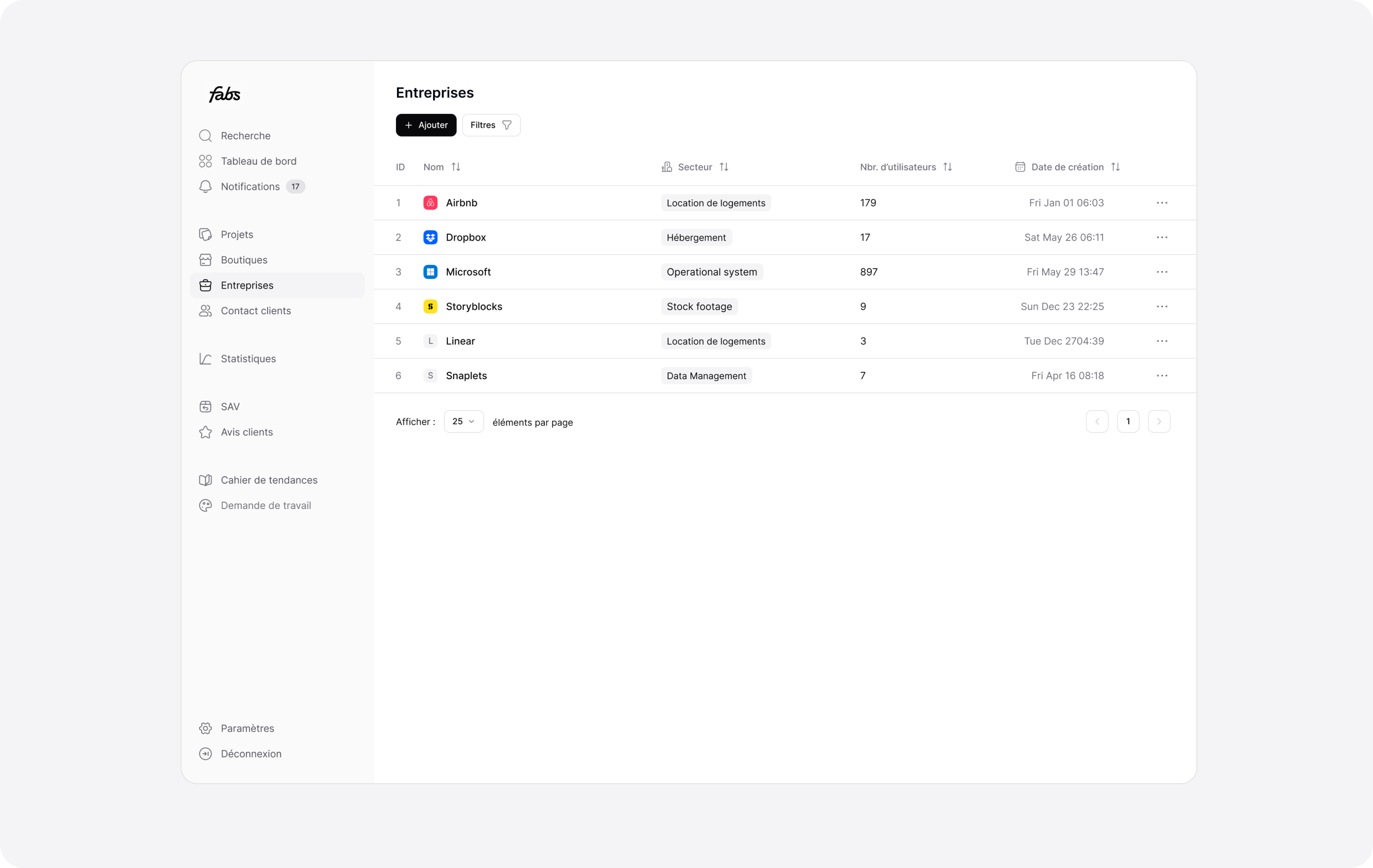This screenshot has height=868, width=1373.
Task: Select the Linear company row
Action: [460, 341]
